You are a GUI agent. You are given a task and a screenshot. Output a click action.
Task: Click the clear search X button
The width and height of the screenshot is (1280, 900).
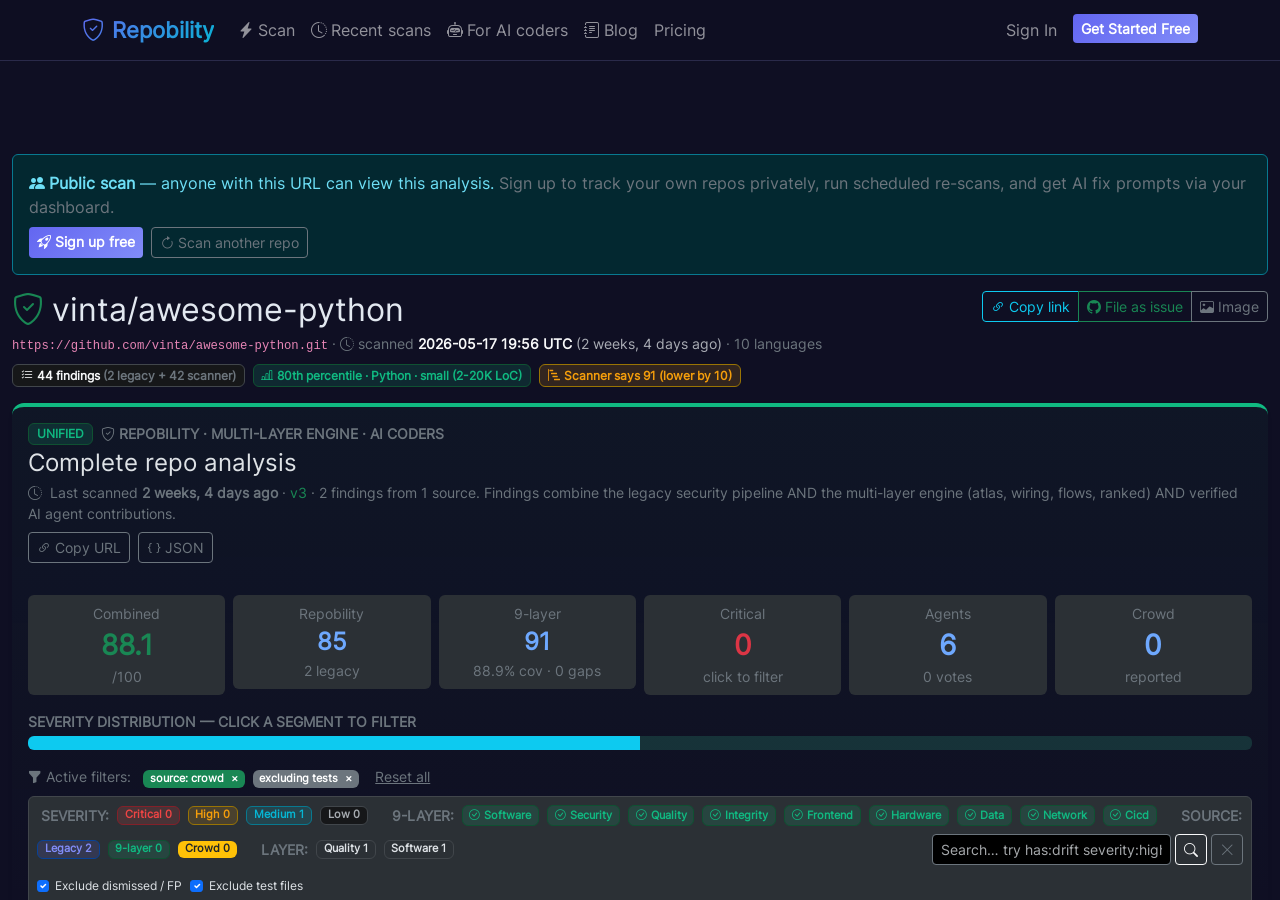pos(1227,850)
